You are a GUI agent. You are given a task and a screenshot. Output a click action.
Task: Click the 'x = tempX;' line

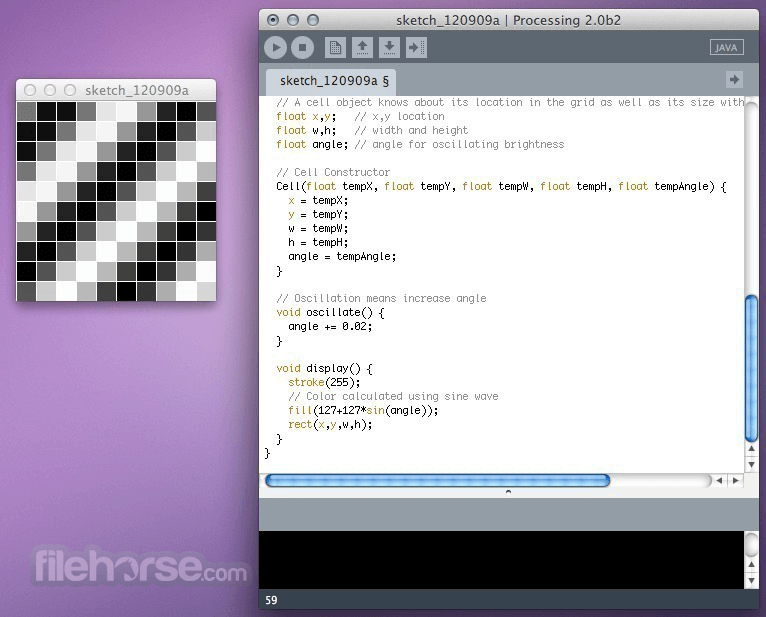tap(318, 201)
